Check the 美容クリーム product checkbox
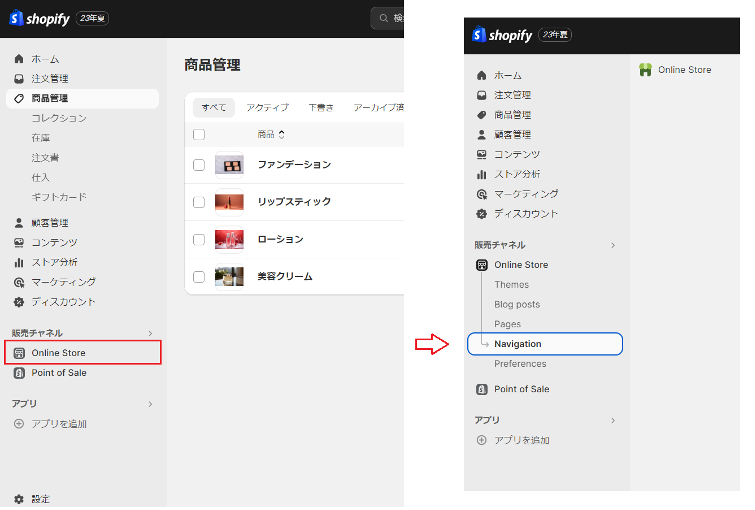The height and width of the screenshot is (510, 755). click(x=199, y=276)
